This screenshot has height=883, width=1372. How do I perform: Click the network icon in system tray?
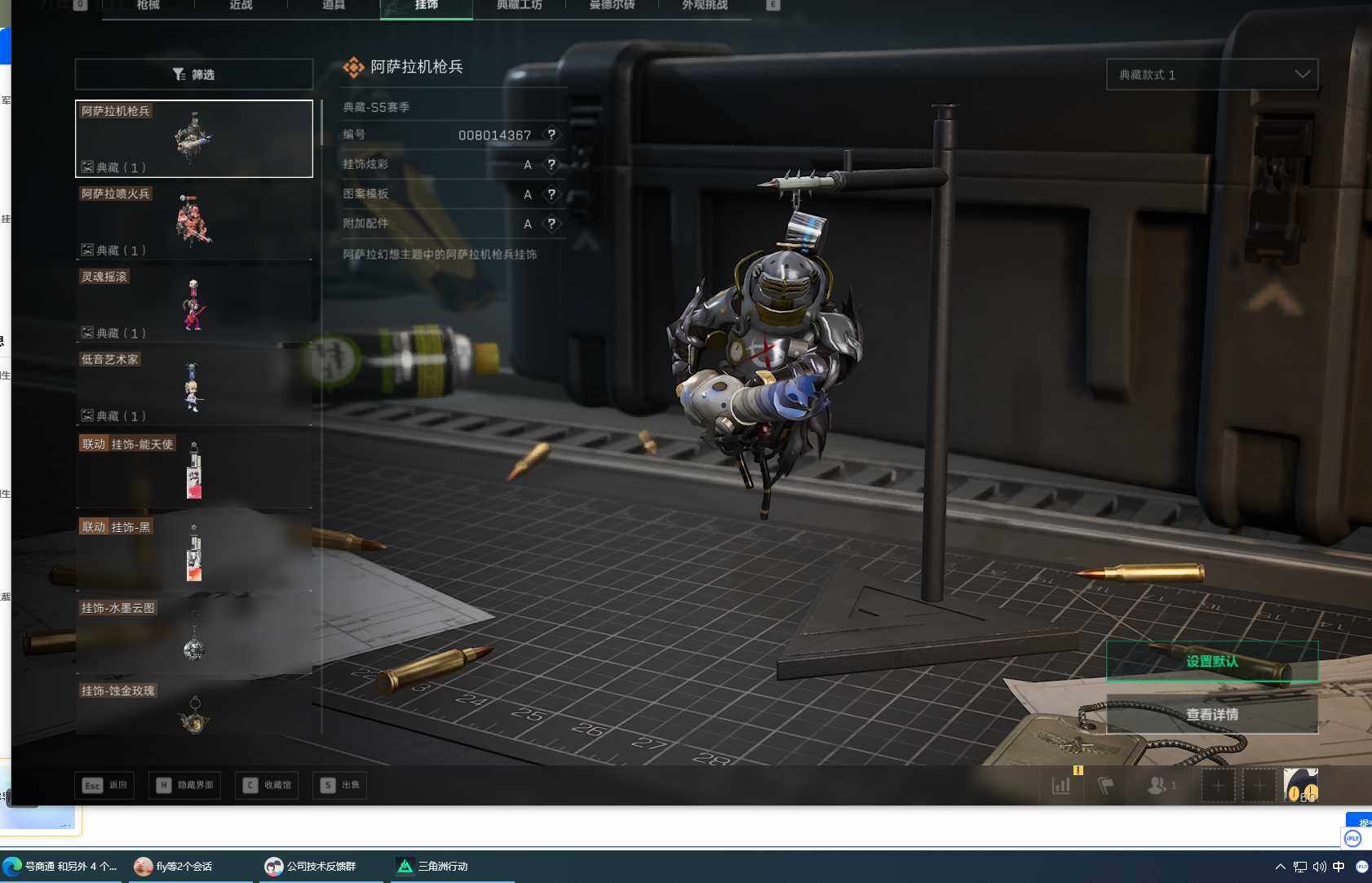(1300, 867)
